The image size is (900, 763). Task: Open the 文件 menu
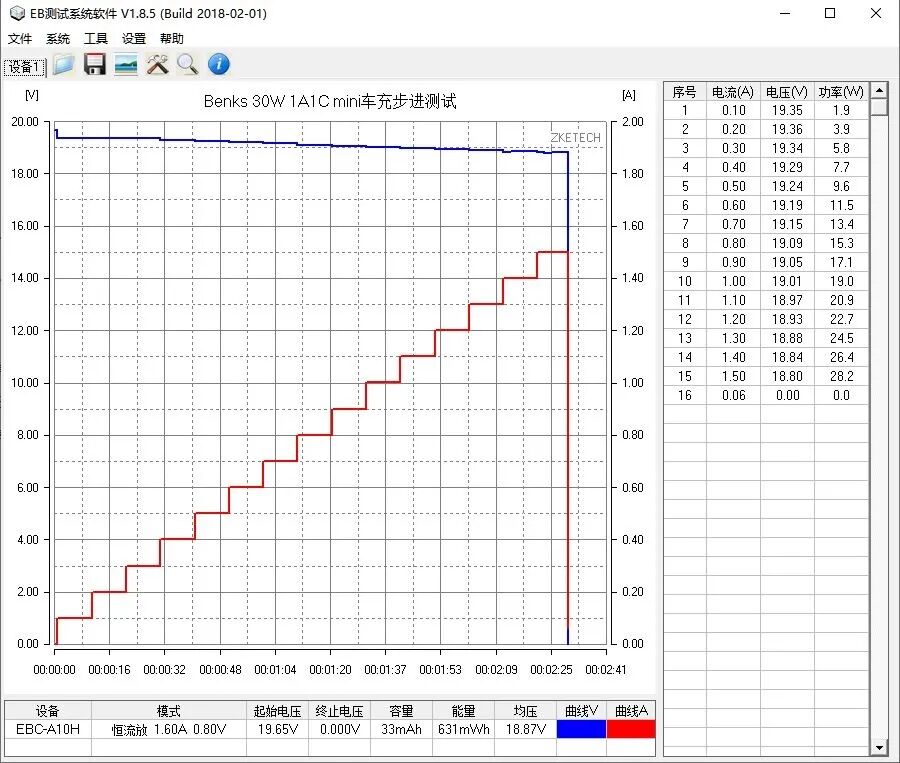point(20,38)
